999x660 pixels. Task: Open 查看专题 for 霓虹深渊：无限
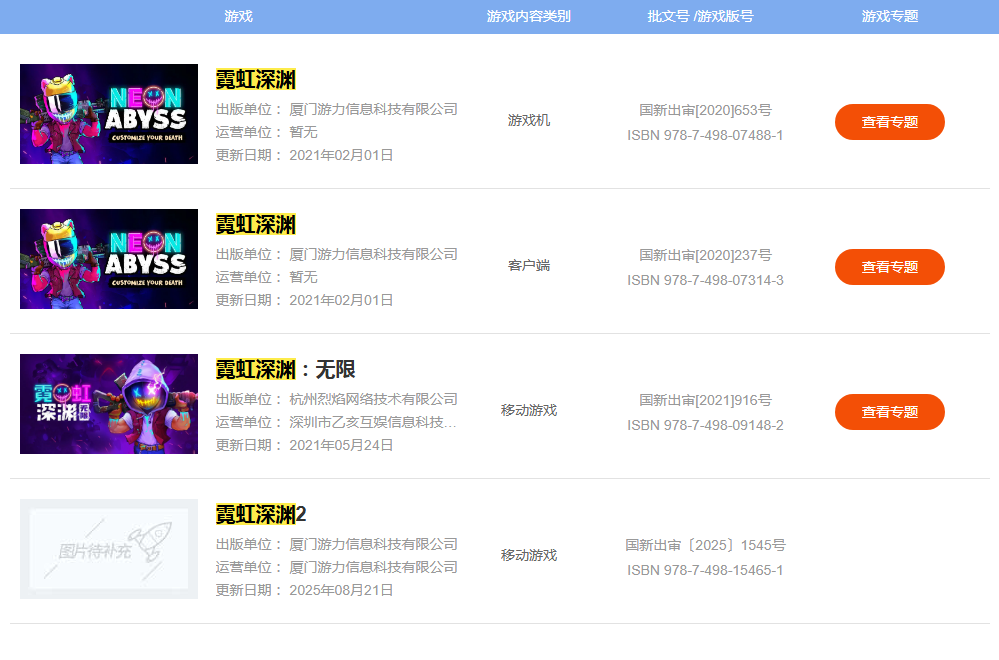[889, 412]
